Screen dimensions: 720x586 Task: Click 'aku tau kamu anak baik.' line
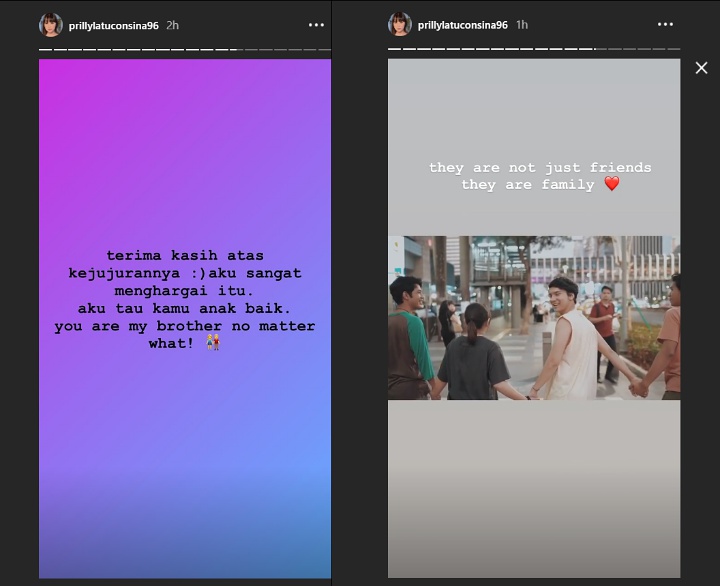(184, 308)
